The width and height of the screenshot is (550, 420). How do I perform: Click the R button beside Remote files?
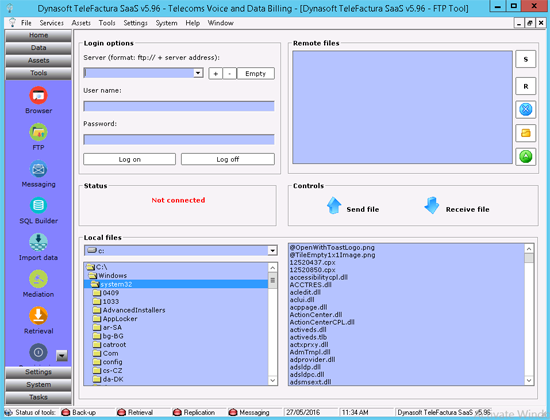(x=525, y=86)
